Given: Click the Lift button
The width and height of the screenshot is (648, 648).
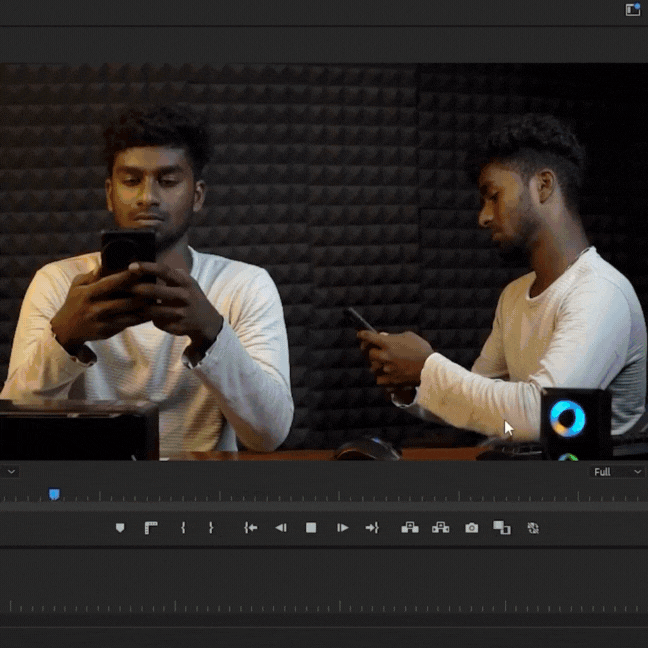Looking at the screenshot, I should (x=410, y=528).
